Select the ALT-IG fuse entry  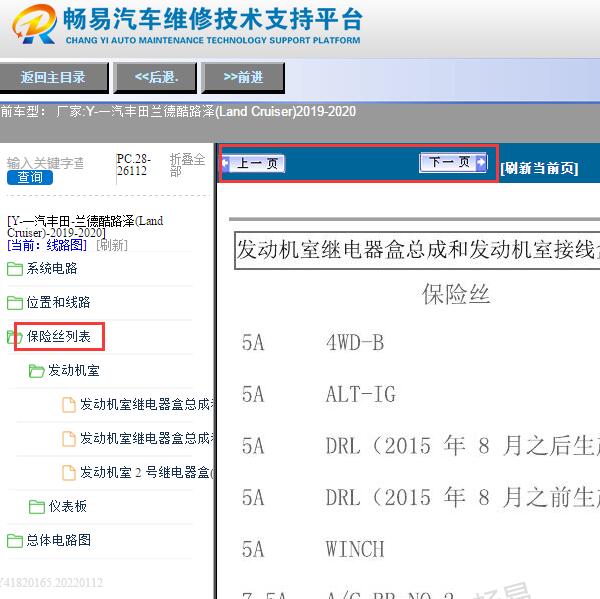coord(360,395)
